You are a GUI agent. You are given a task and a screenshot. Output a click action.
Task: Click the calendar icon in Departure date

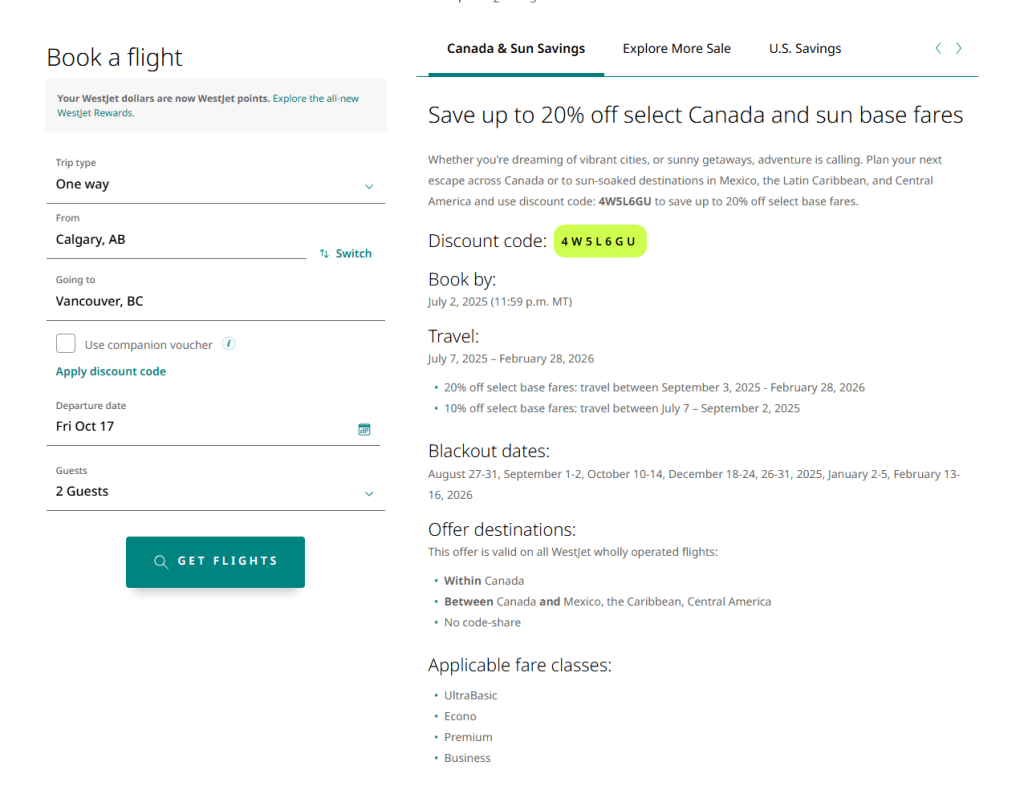click(x=364, y=429)
